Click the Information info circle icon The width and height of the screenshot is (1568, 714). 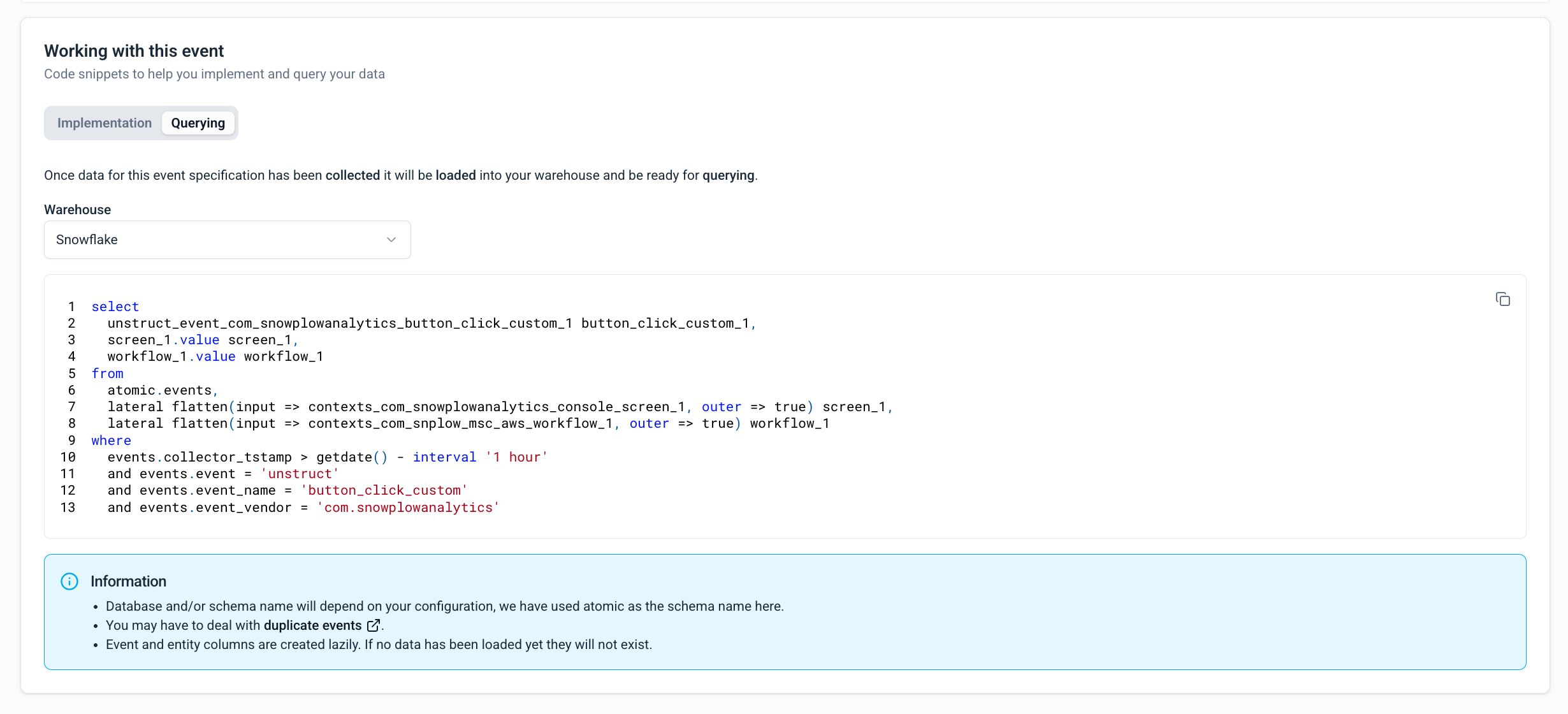coord(69,581)
